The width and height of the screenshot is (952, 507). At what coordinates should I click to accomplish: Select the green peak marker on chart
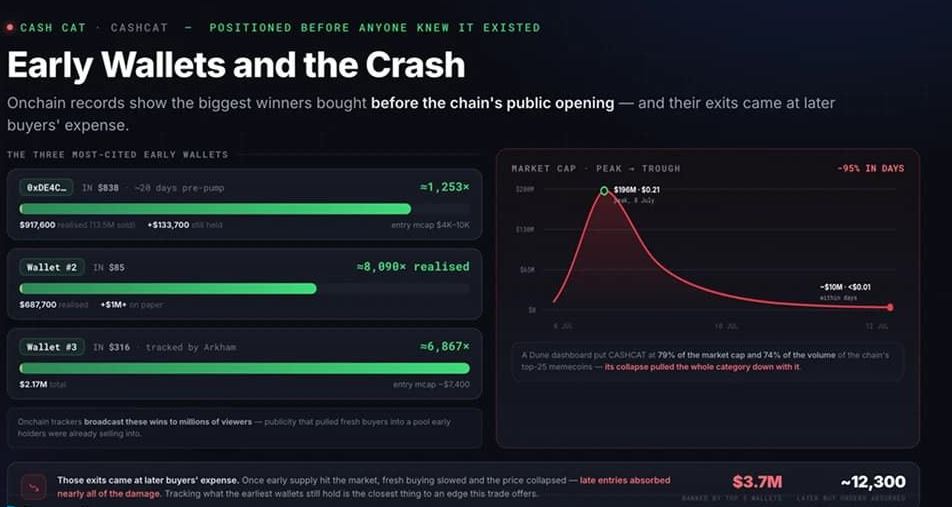point(604,191)
